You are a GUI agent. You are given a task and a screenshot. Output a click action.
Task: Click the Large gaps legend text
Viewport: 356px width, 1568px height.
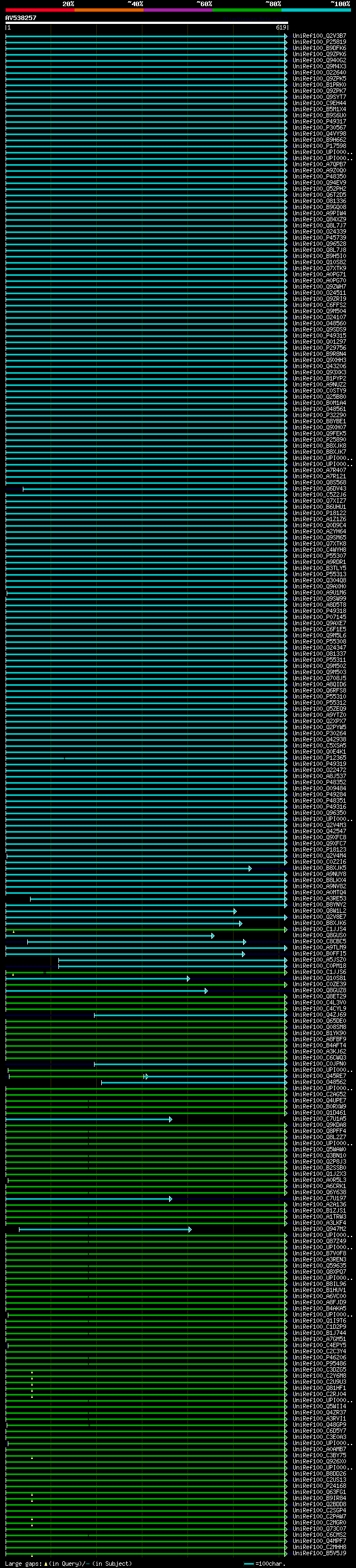point(68,1564)
